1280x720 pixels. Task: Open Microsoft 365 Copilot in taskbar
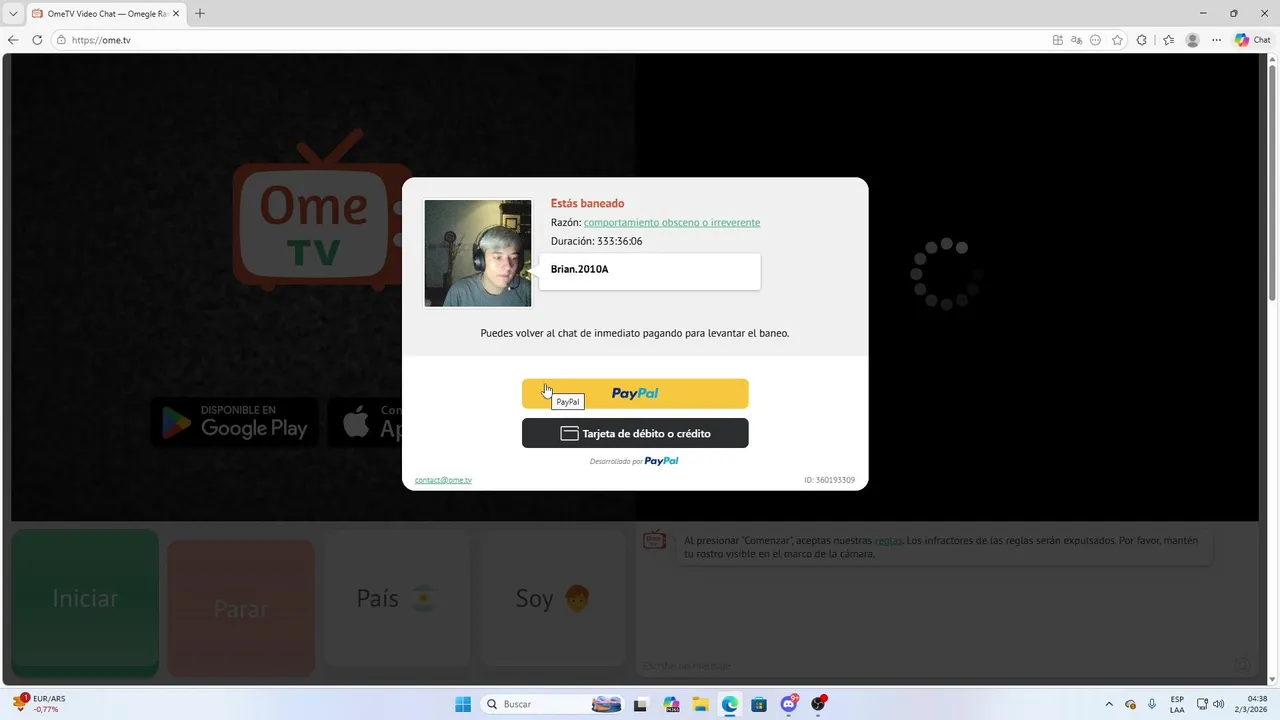(x=671, y=704)
